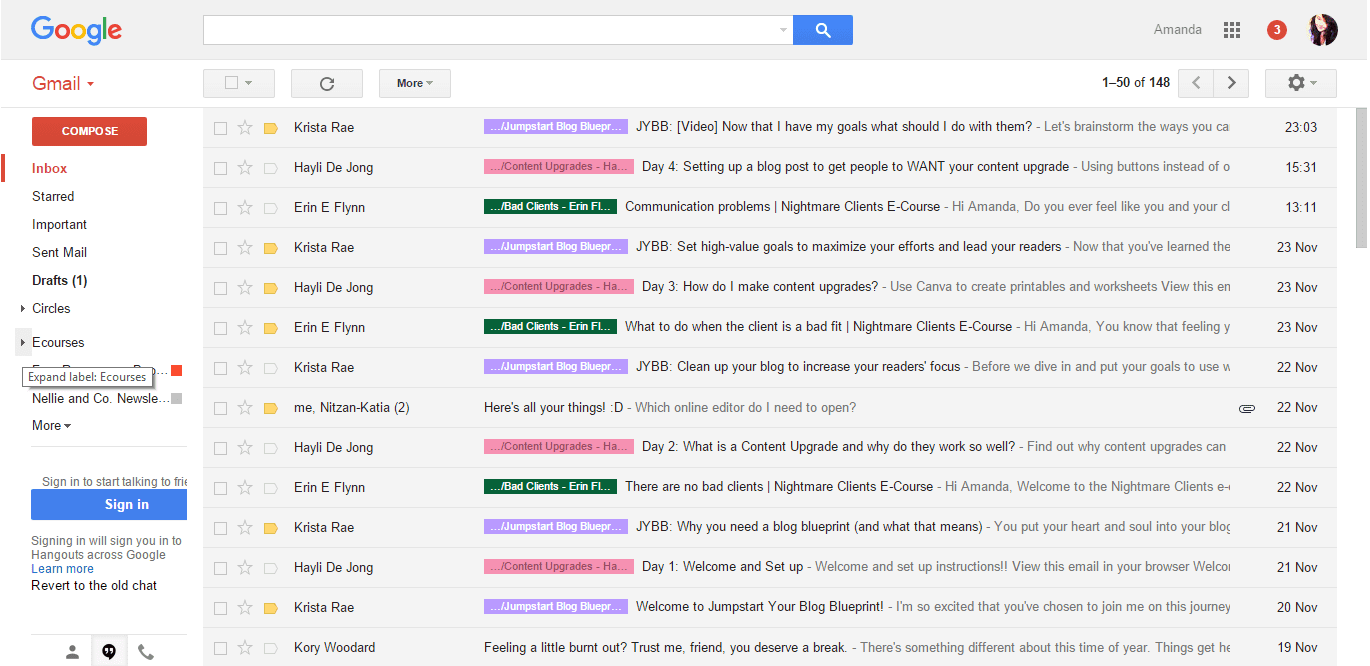Refresh the inbox with the reload icon
The height and width of the screenshot is (666, 1370).
coord(327,83)
